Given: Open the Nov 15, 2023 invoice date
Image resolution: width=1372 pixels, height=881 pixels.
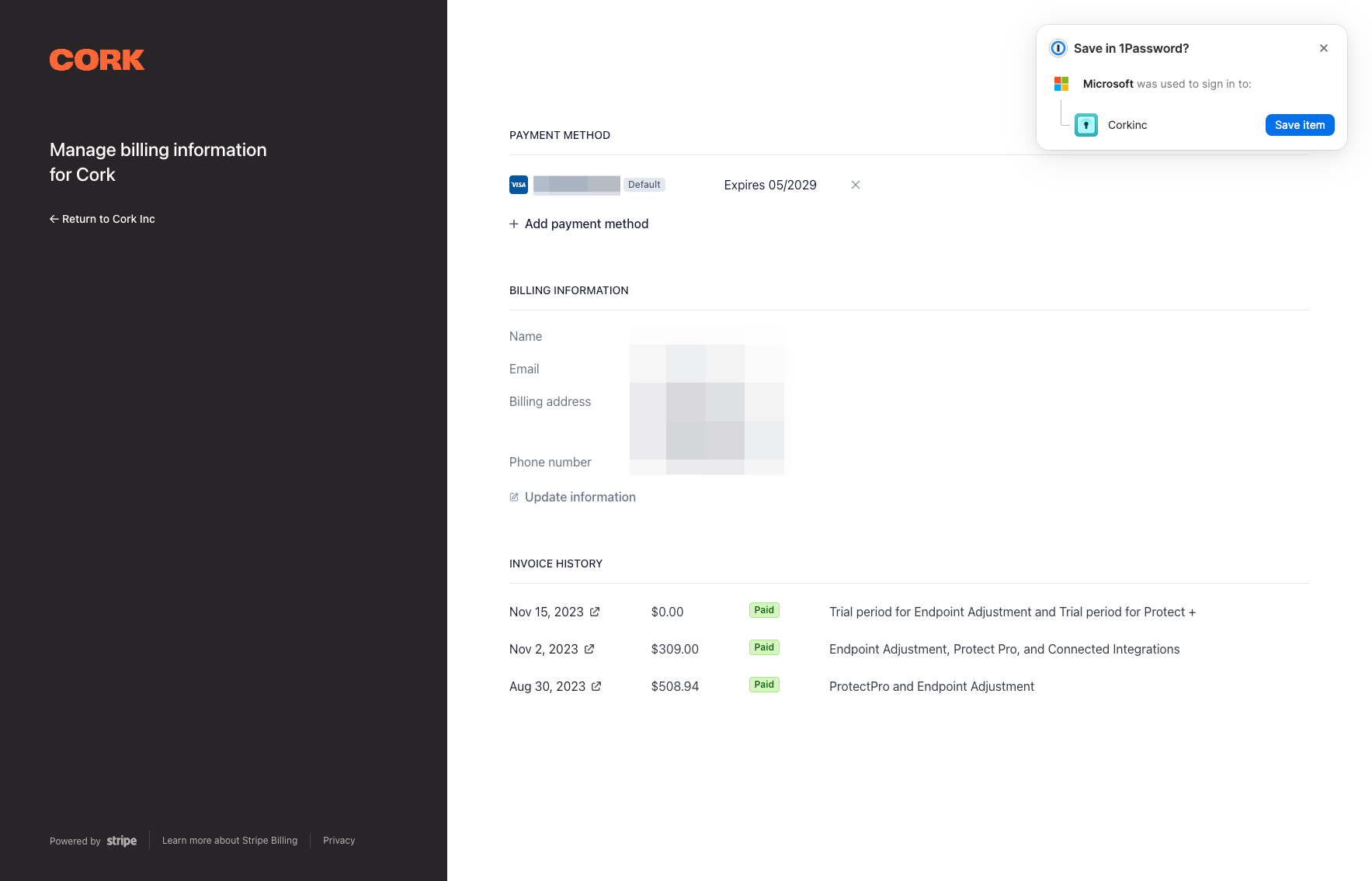Looking at the screenshot, I should pos(547,612).
